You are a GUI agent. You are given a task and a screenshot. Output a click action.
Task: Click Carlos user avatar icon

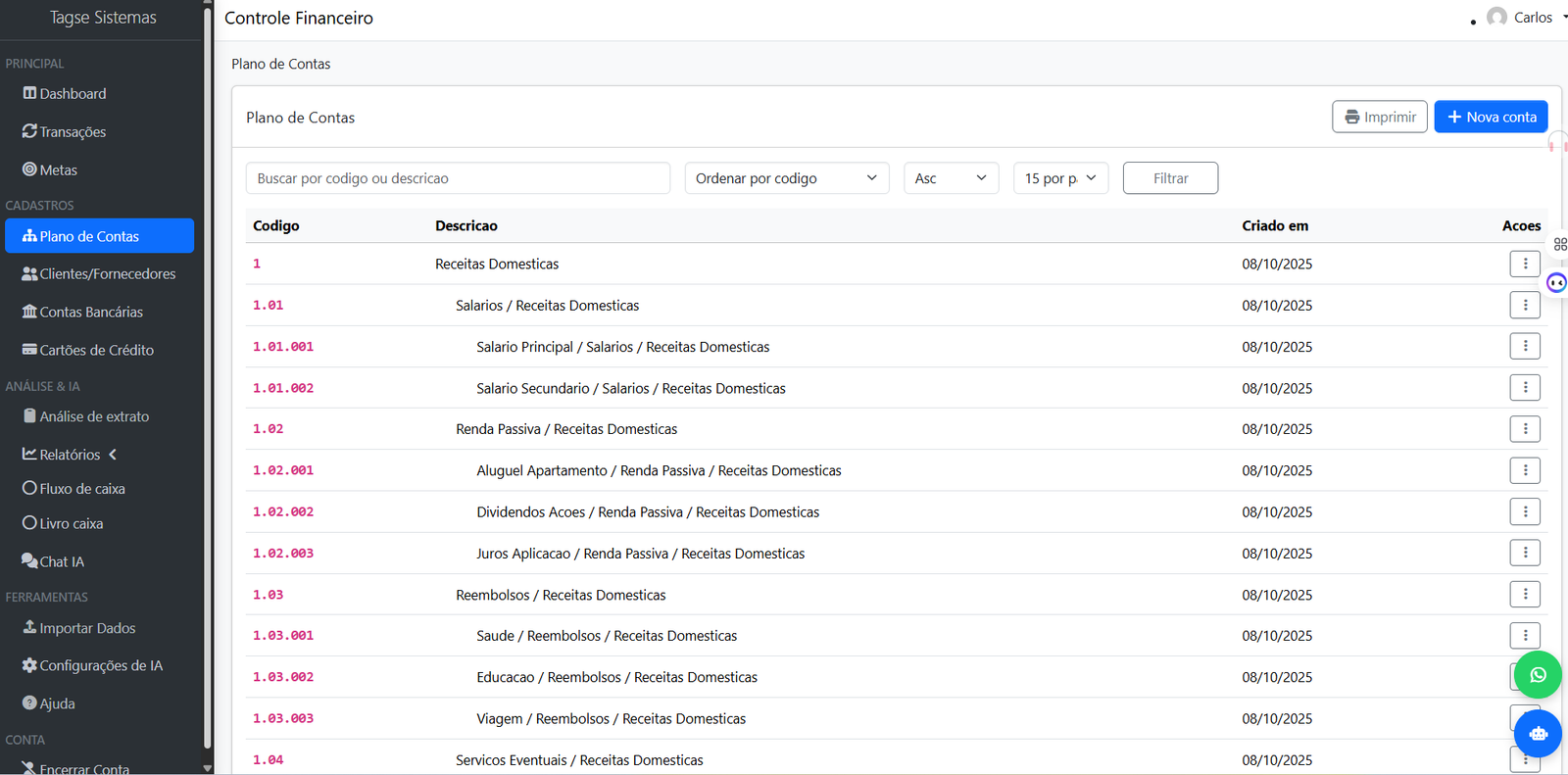tap(1496, 18)
